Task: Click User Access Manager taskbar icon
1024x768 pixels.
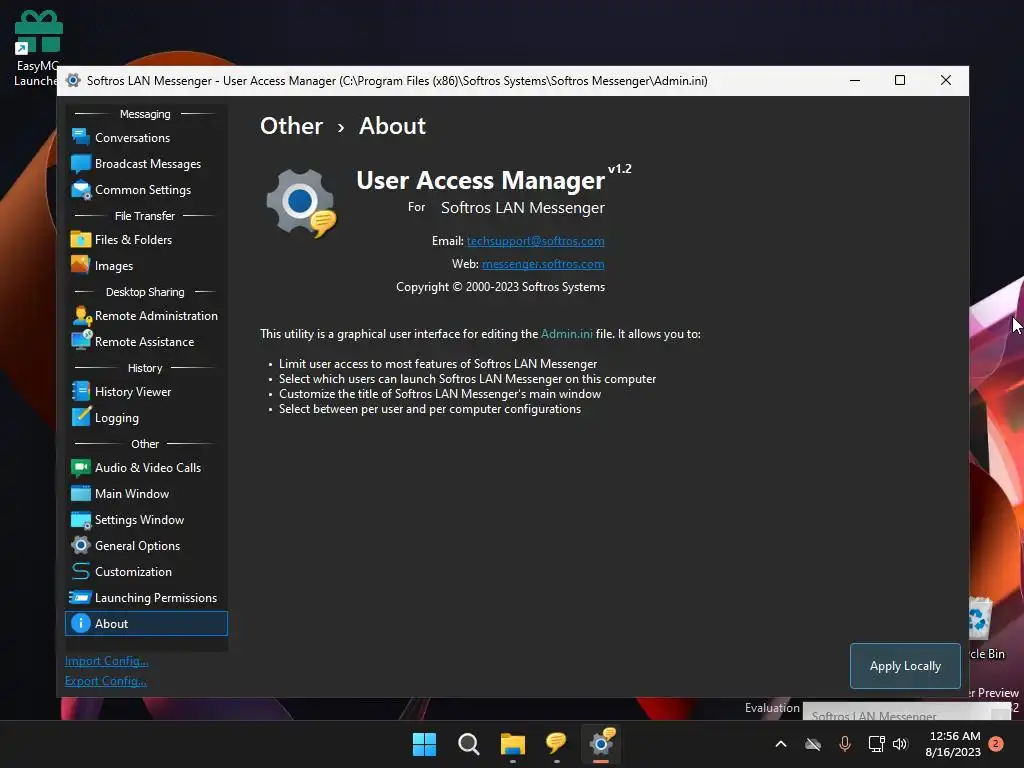Action: [601, 743]
